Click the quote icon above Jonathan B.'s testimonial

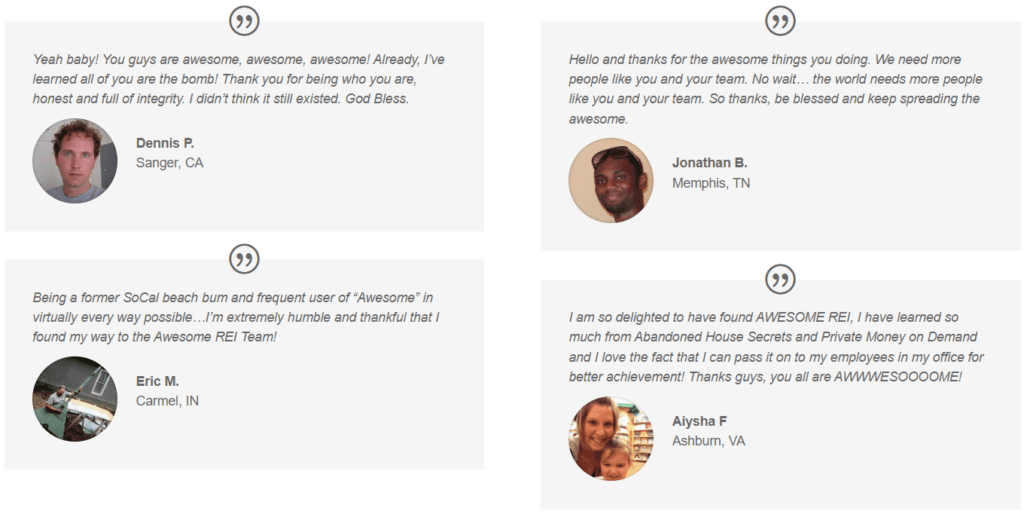point(780,21)
